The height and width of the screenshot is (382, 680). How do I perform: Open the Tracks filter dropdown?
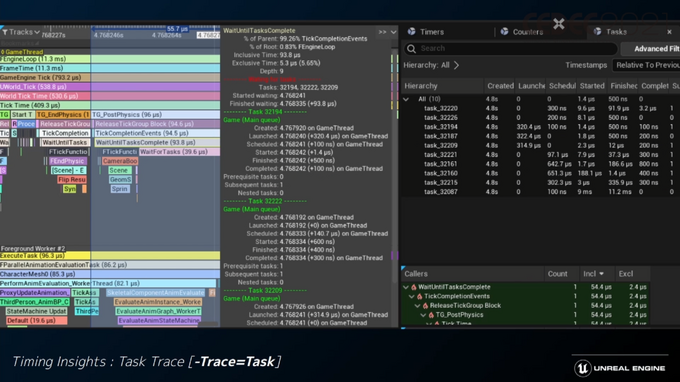[x=21, y=32]
